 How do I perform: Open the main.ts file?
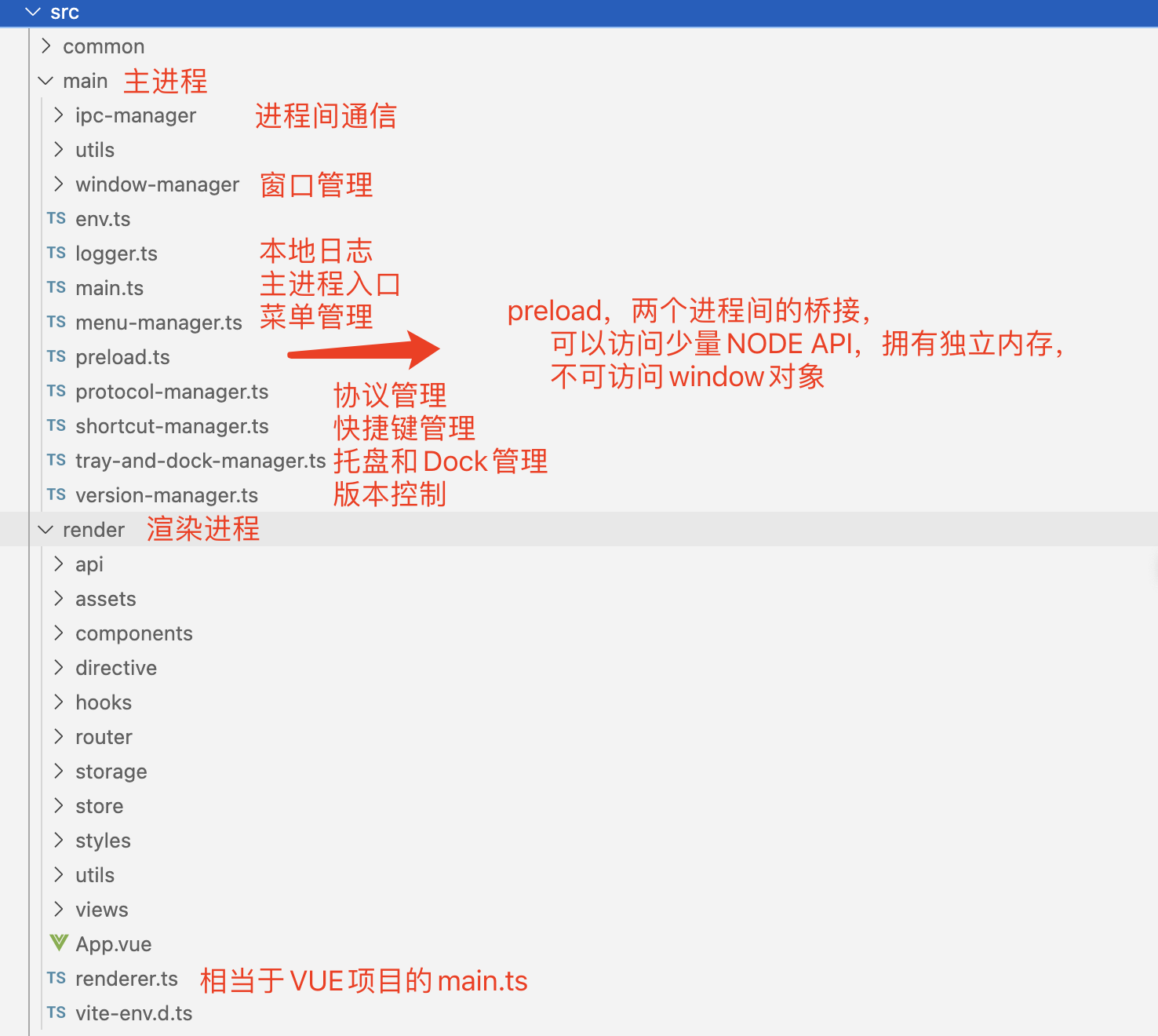click(x=109, y=288)
